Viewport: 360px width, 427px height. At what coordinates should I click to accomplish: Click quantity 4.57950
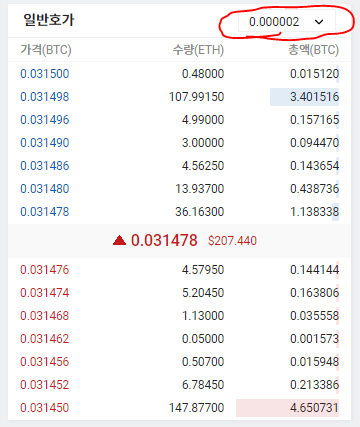tap(203, 270)
